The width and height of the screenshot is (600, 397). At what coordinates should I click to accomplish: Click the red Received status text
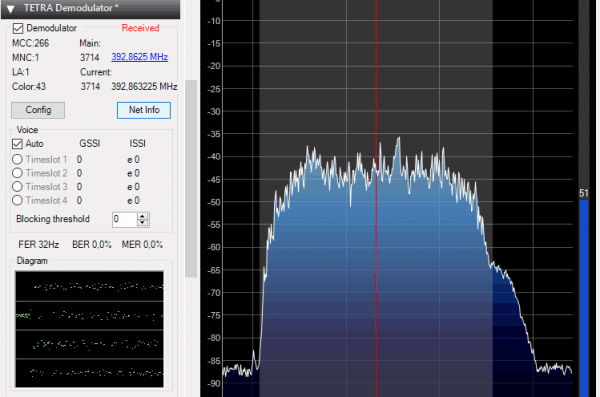click(140, 28)
